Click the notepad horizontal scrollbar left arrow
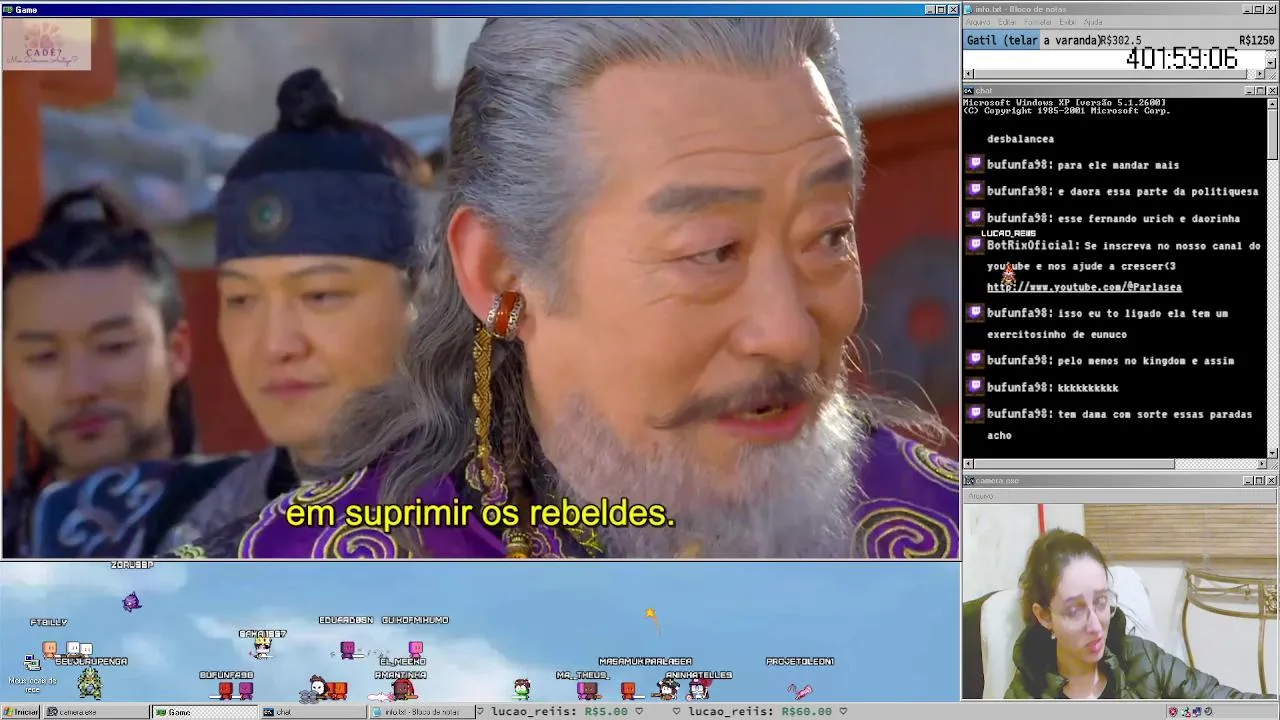Image resolution: width=1280 pixels, height=720 pixels. click(968, 74)
